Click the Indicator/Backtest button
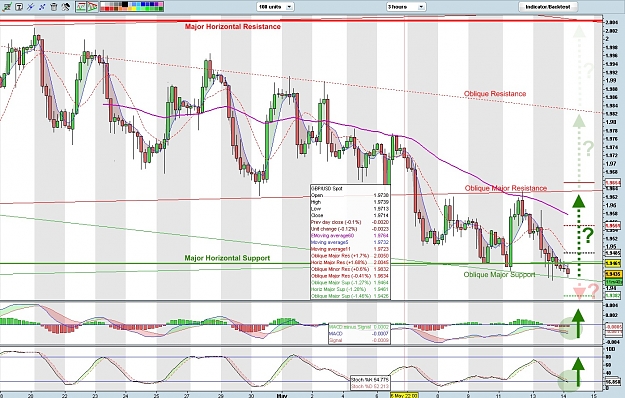Screen dimensions: 625x398 click(547, 7)
